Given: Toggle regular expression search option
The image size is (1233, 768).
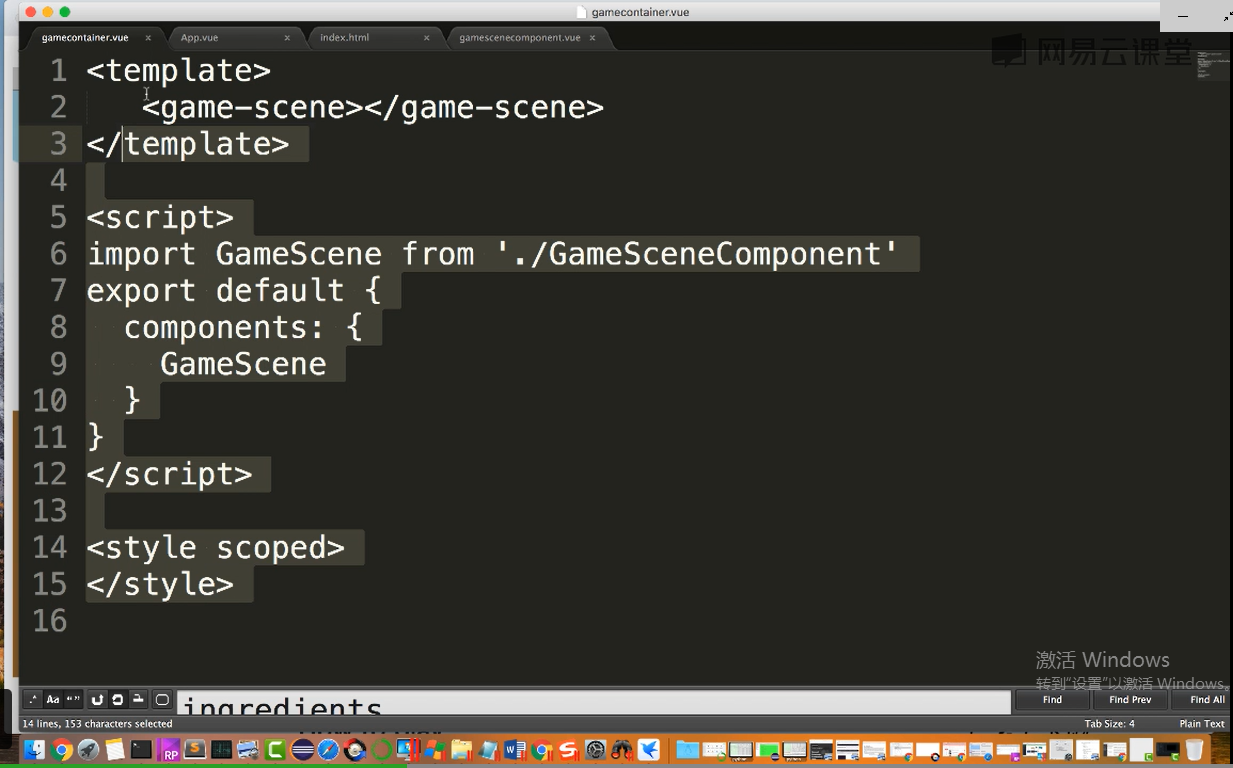Looking at the screenshot, I should pyautogui.click(x=33, y=700).
